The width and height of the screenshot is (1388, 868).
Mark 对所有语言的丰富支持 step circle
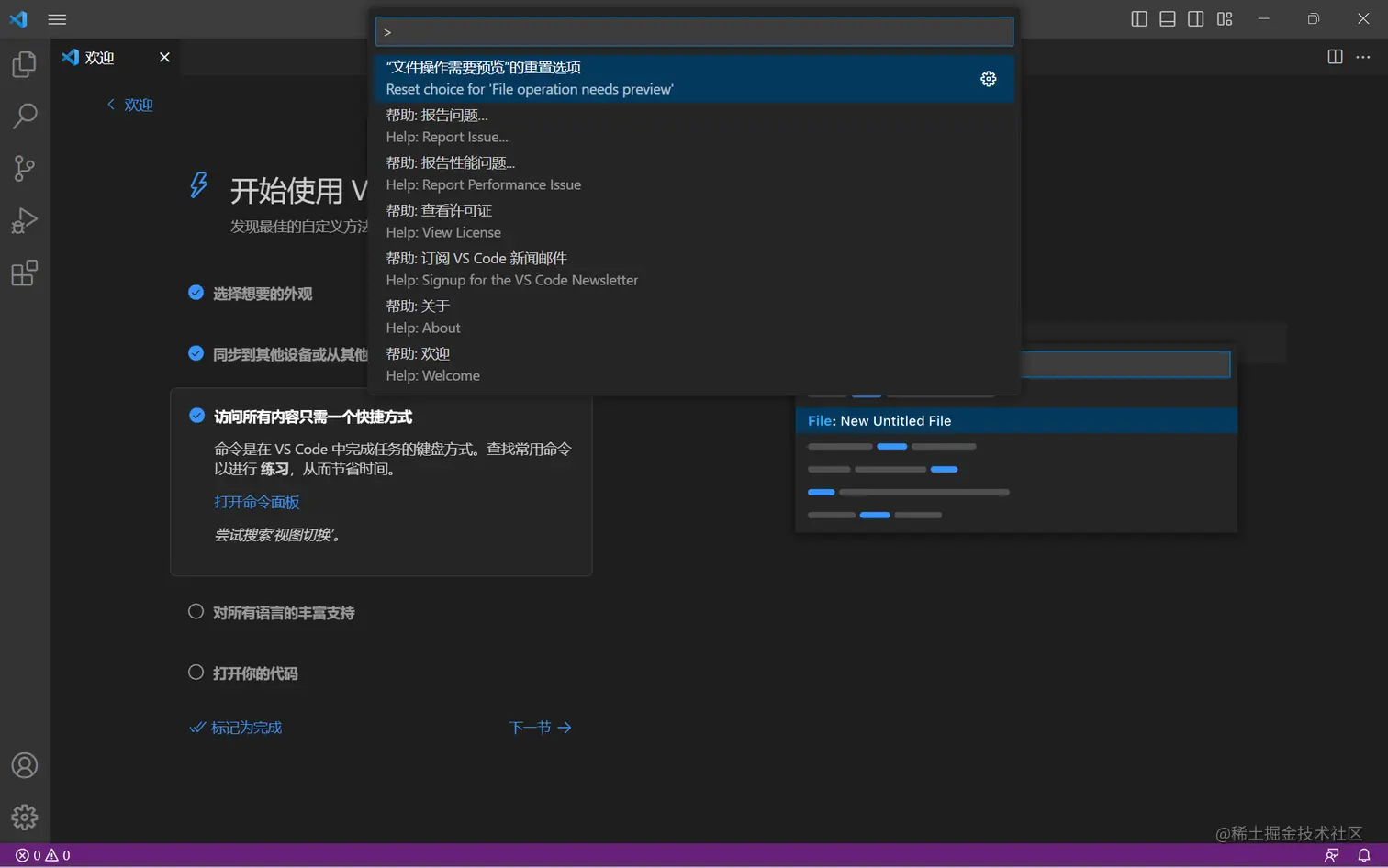point(196,612)
